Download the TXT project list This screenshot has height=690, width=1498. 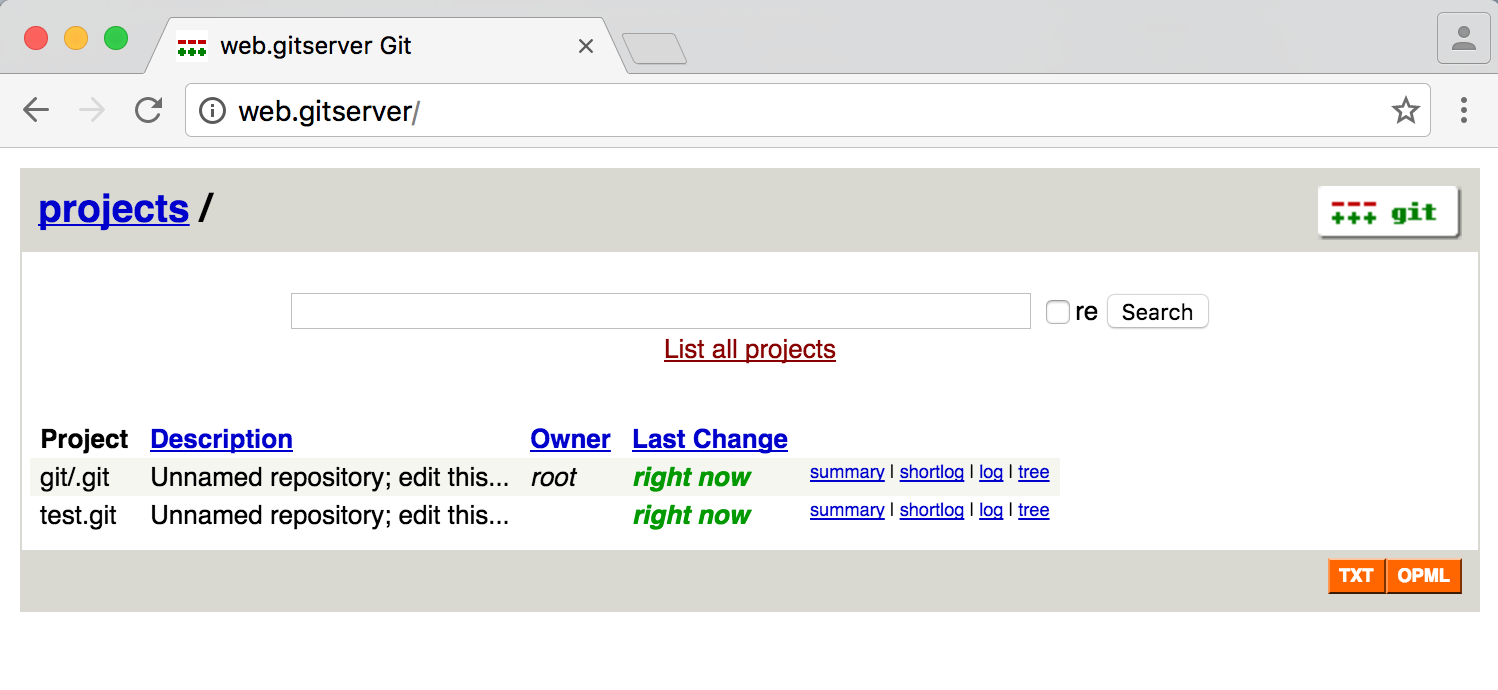click(x=1356, y=576)
